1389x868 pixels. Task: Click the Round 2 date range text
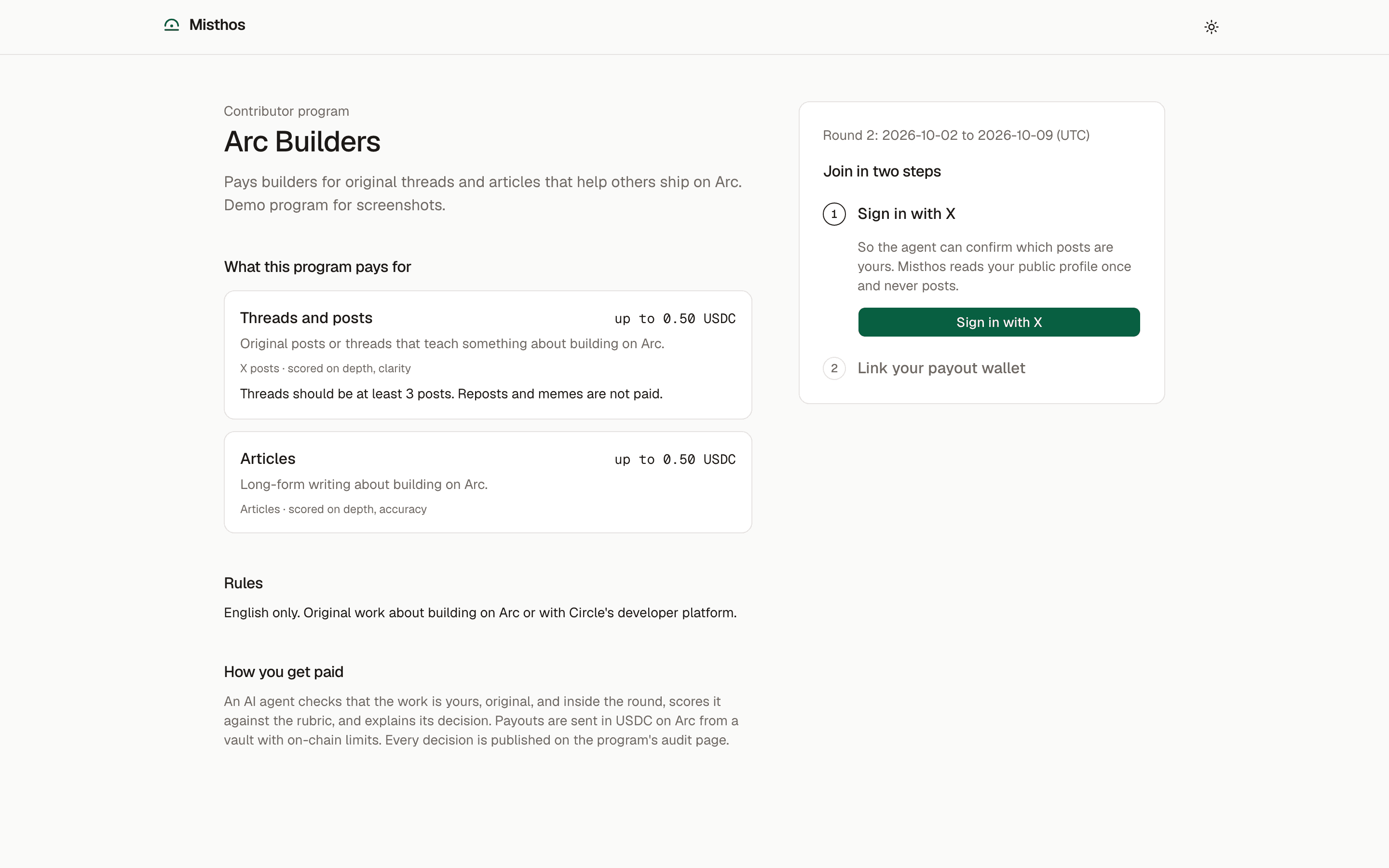(955, 136)
